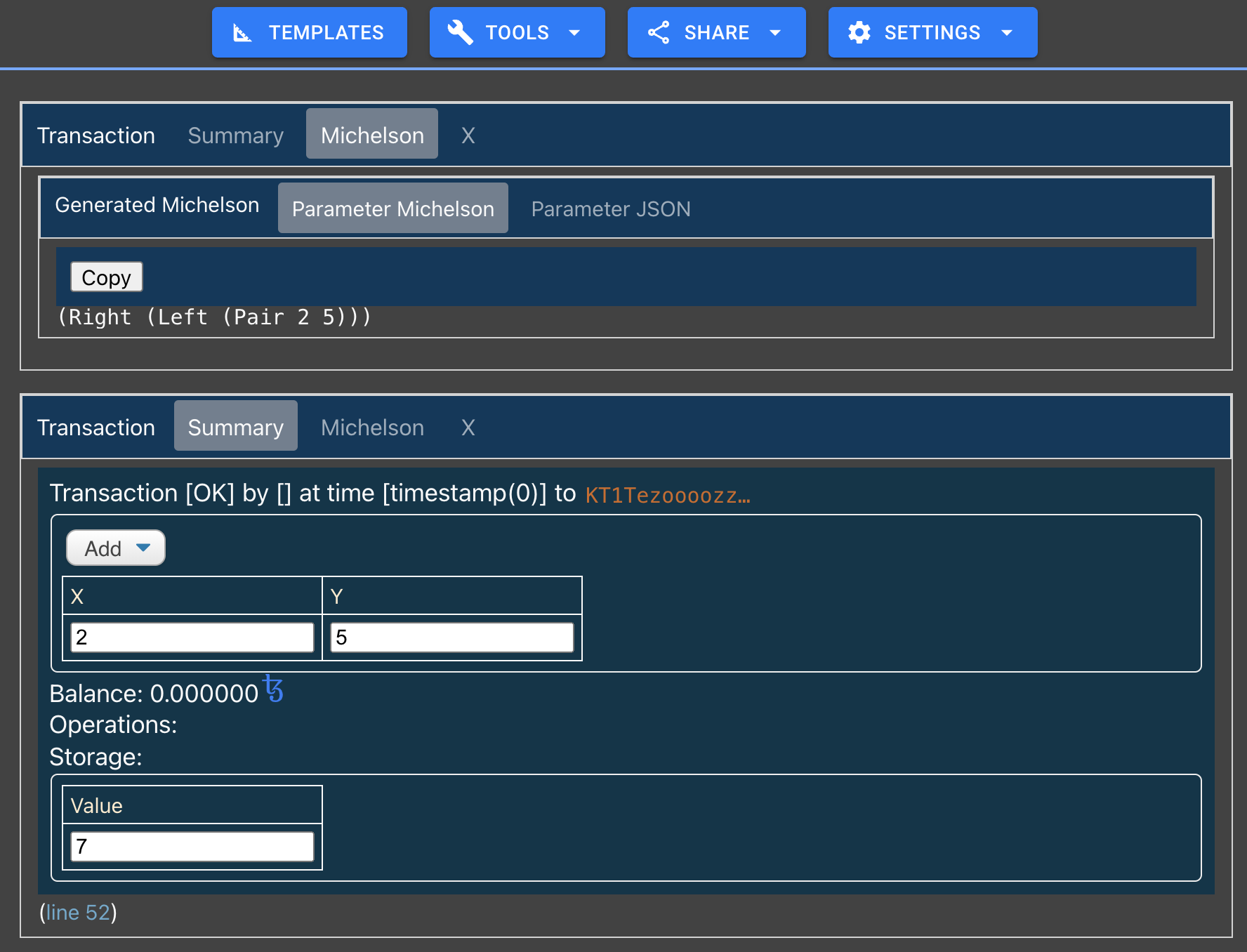Click the KT1Tezooo contract address link
Image resolution: width=1247 pixels, height=952 pixels.
[667, 495]
